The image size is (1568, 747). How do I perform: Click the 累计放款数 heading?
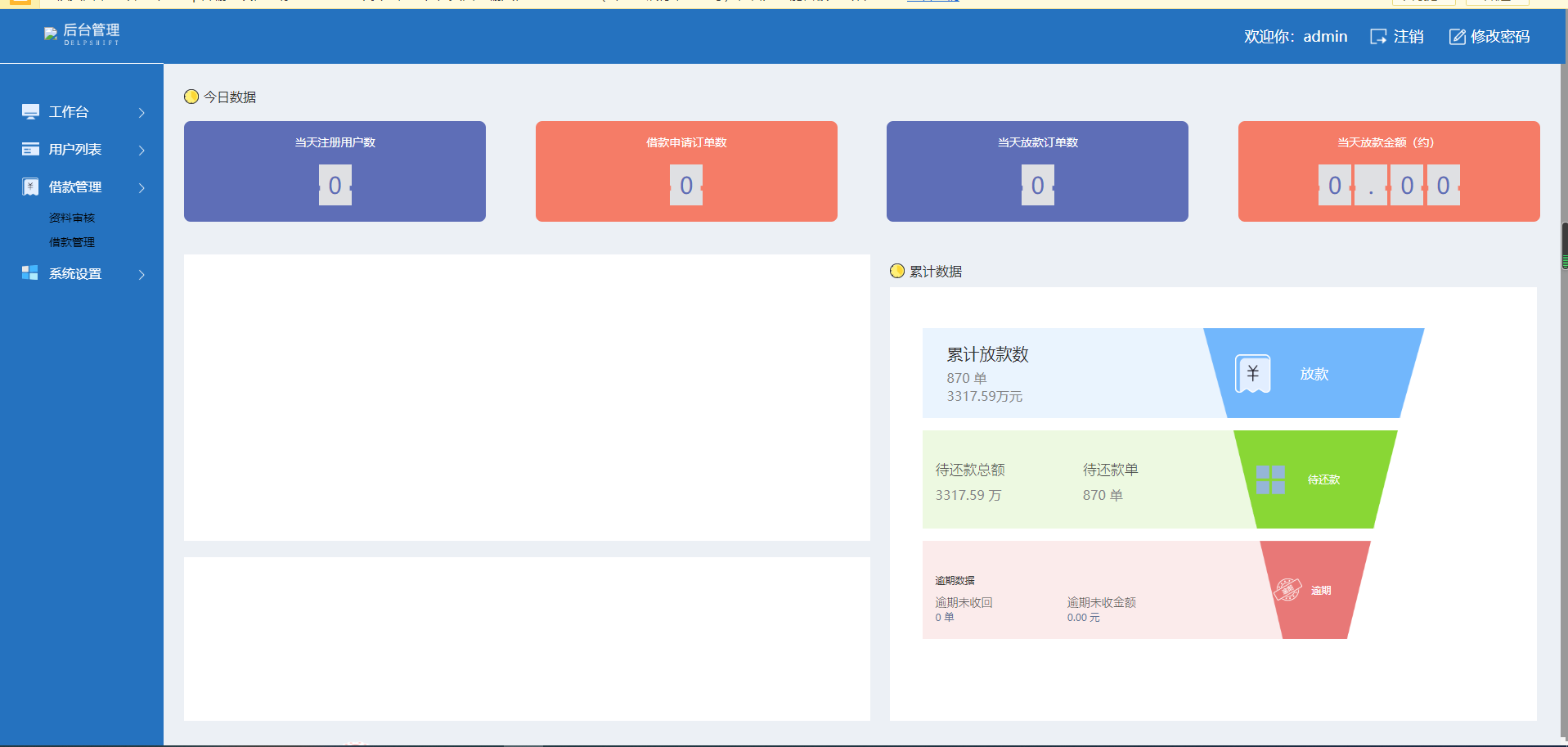[x=987, y=354]
